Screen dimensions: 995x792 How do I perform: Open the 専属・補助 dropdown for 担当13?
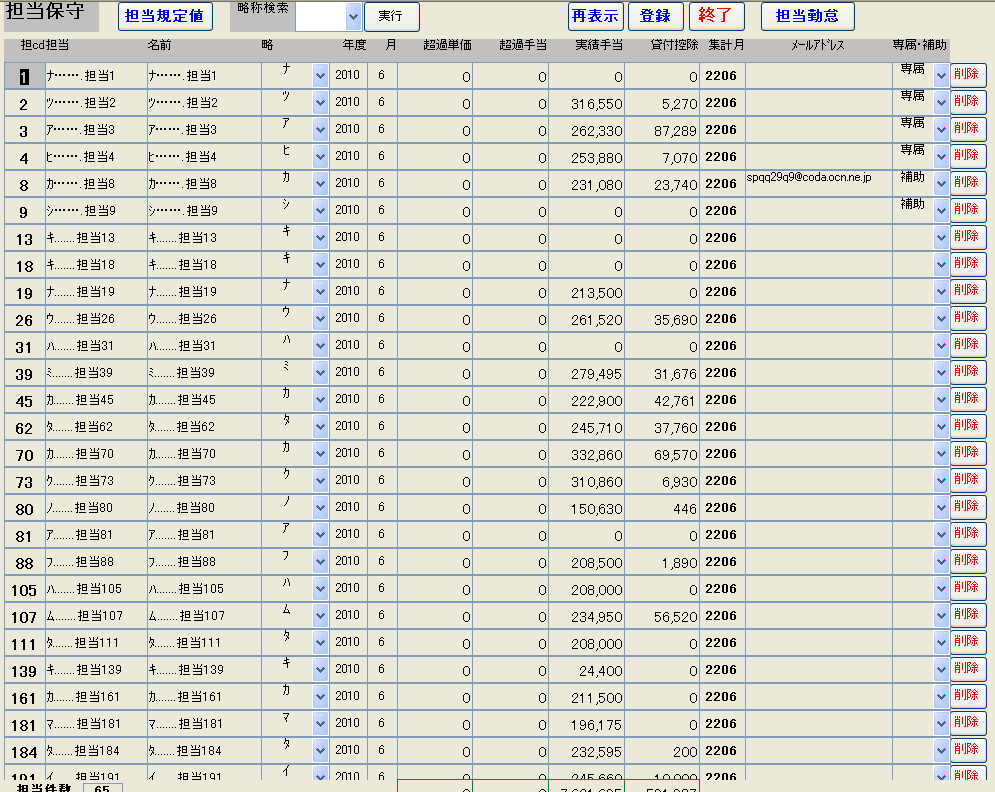click(x=941, y=237)
